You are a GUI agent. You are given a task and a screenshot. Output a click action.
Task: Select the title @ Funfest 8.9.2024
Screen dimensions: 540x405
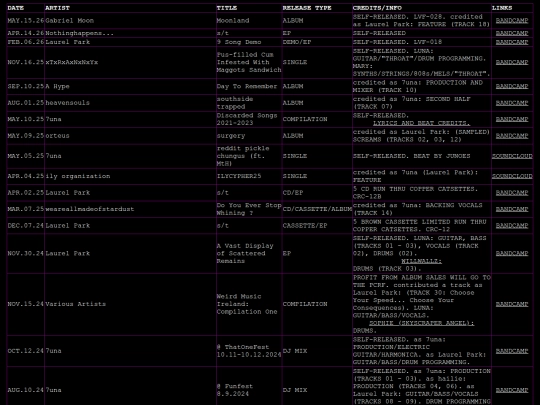pos(235,390)
